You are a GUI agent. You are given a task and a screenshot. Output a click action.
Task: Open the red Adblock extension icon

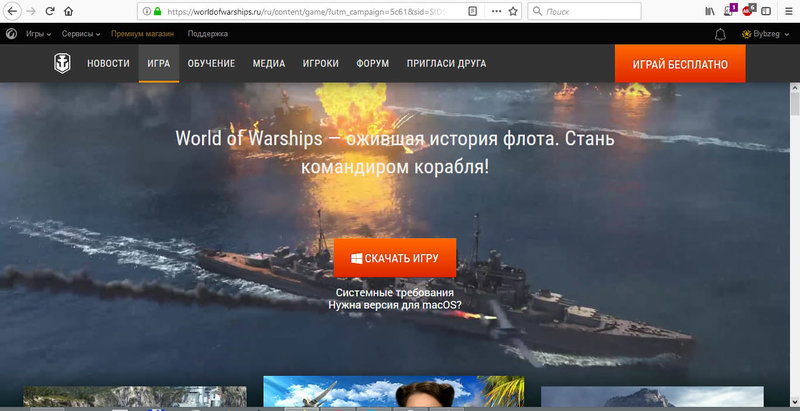748,10
